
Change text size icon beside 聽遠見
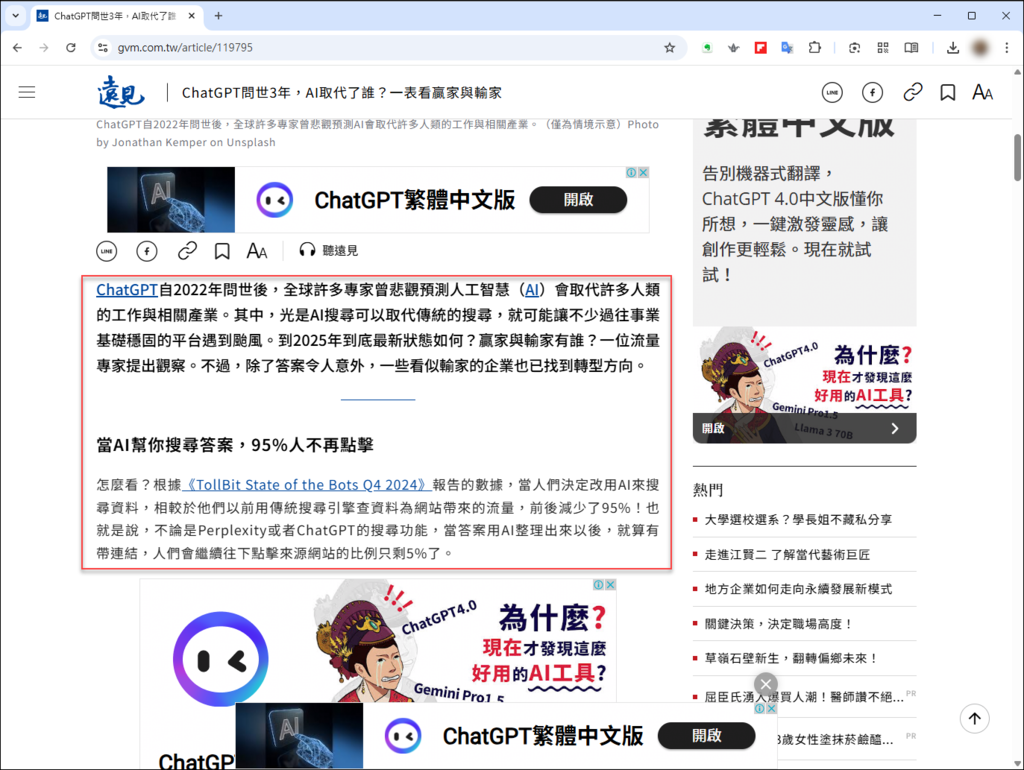[x=257, y=251]
